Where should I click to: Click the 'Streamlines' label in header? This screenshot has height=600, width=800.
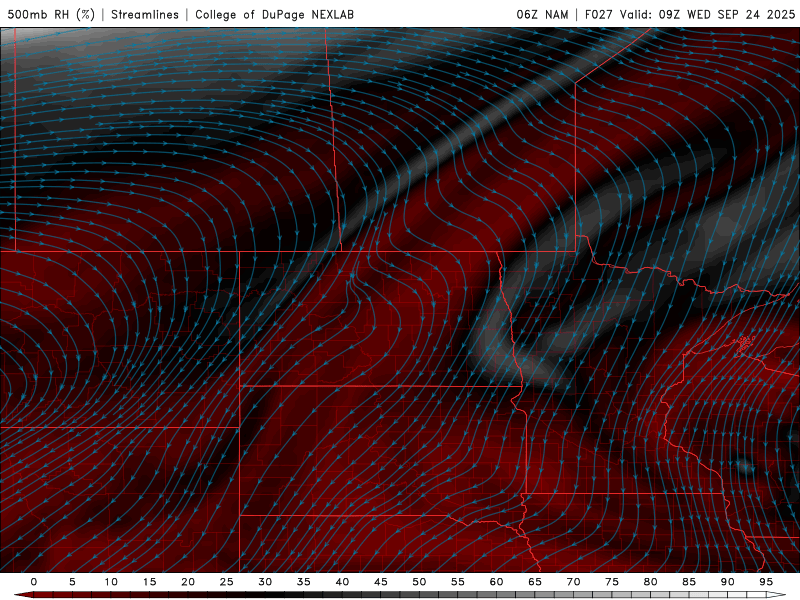click(145, 14)
